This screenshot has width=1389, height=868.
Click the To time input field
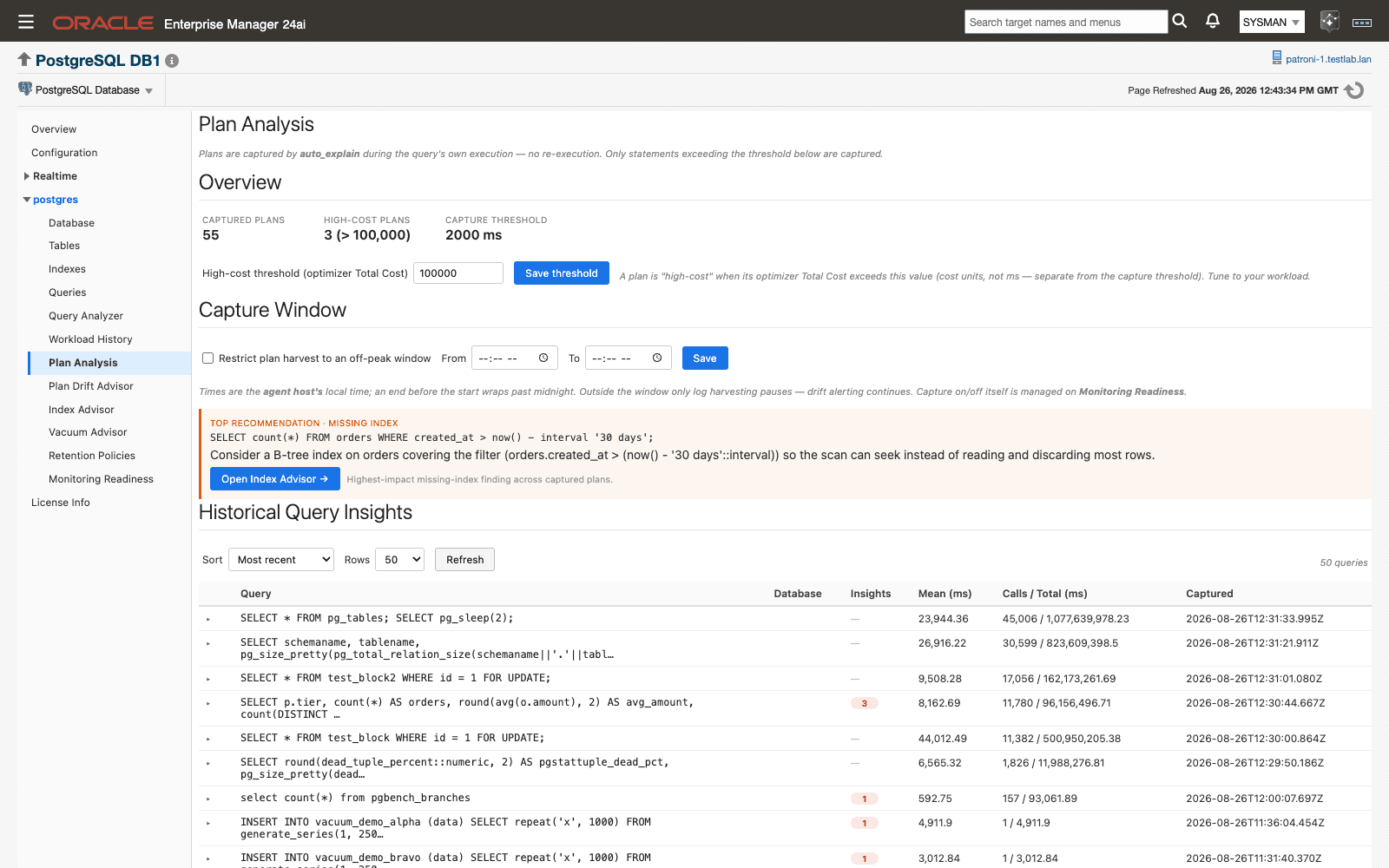click(629, 358)
